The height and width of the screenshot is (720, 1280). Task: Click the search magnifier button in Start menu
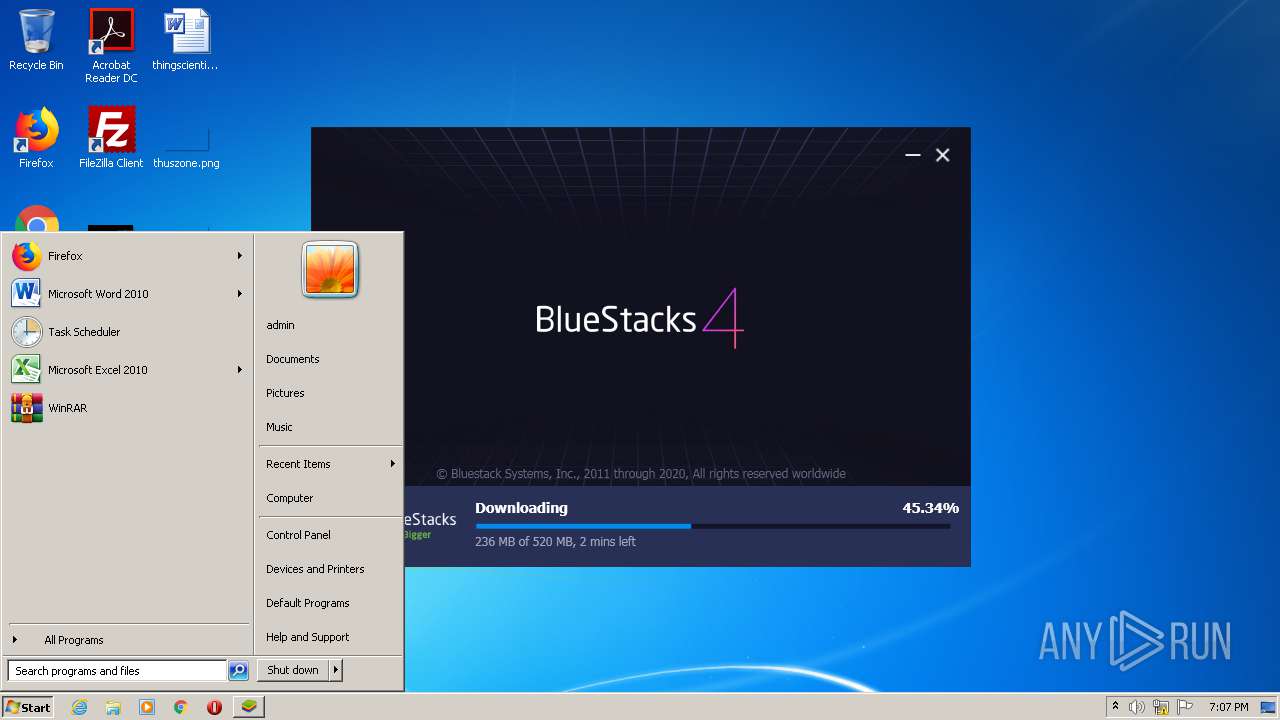(238, 671)
